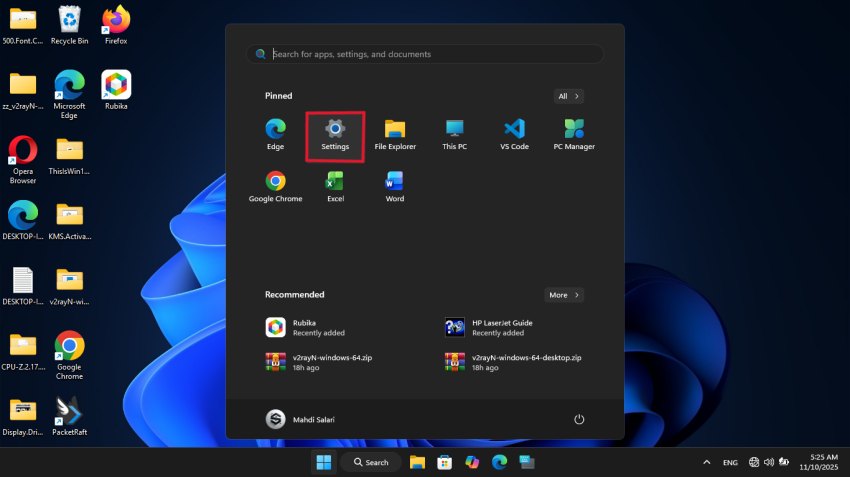Select Display.Dri... desktop folder
The height and width of the screenshot is (477, 850).
[x=23, y=416]
